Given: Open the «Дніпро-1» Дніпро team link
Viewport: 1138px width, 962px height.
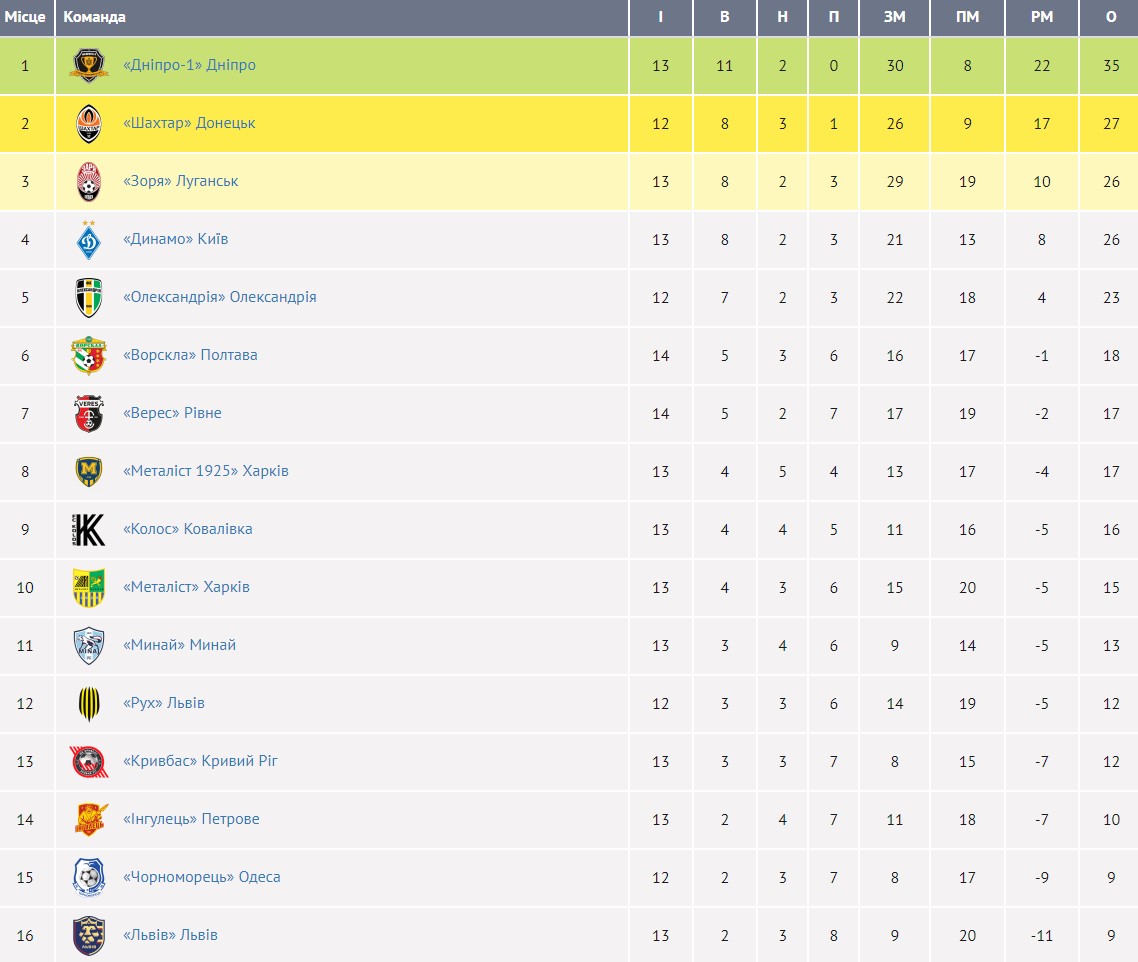Looking at the screenshot, I should 189,65.
